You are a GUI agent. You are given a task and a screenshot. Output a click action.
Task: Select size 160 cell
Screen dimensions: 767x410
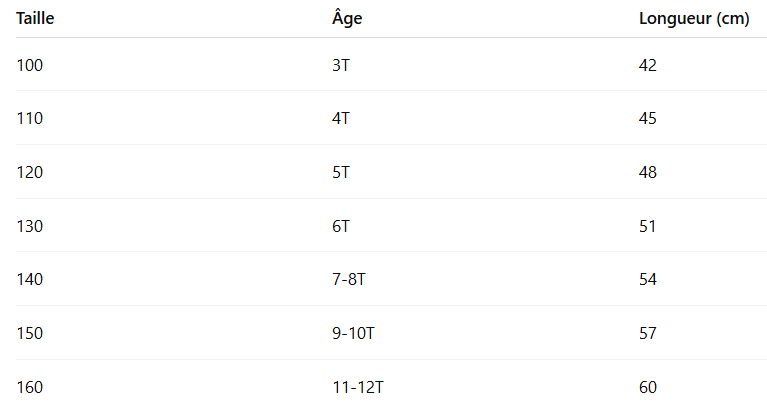point(30,387)
